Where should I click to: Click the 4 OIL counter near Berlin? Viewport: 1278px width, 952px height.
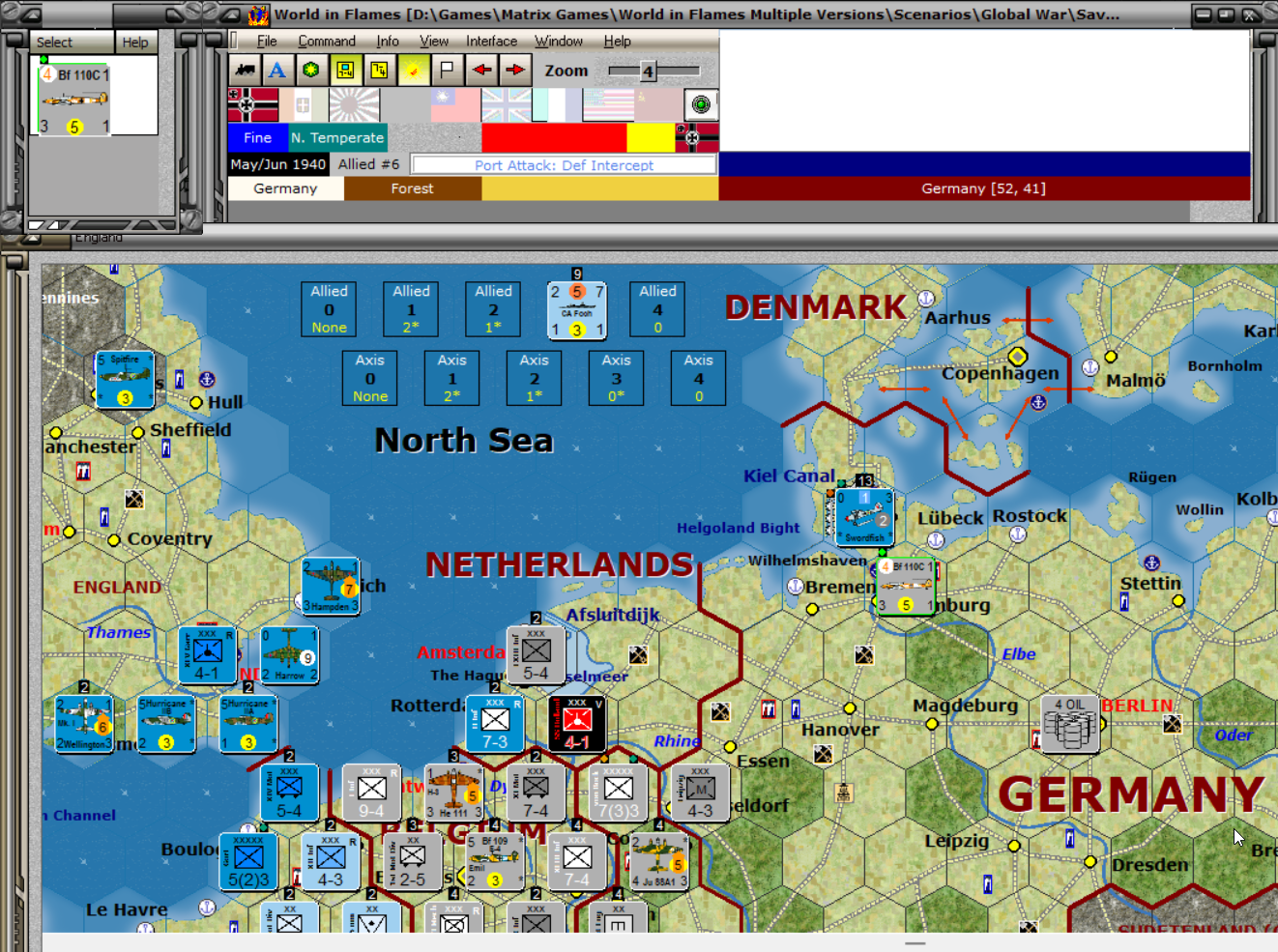point(1070,723)
